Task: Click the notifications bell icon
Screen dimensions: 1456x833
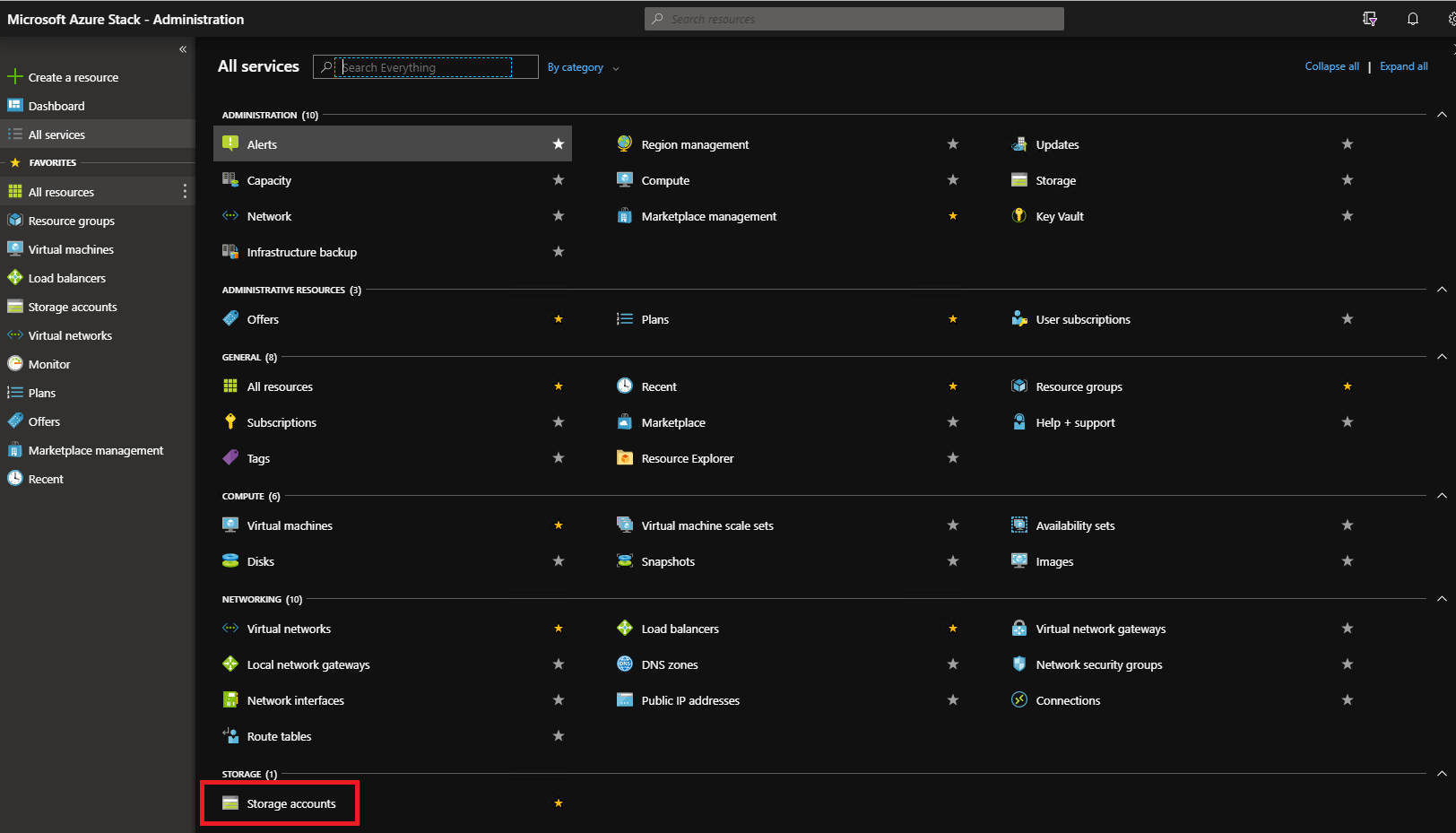Action: click(1413, 18)
